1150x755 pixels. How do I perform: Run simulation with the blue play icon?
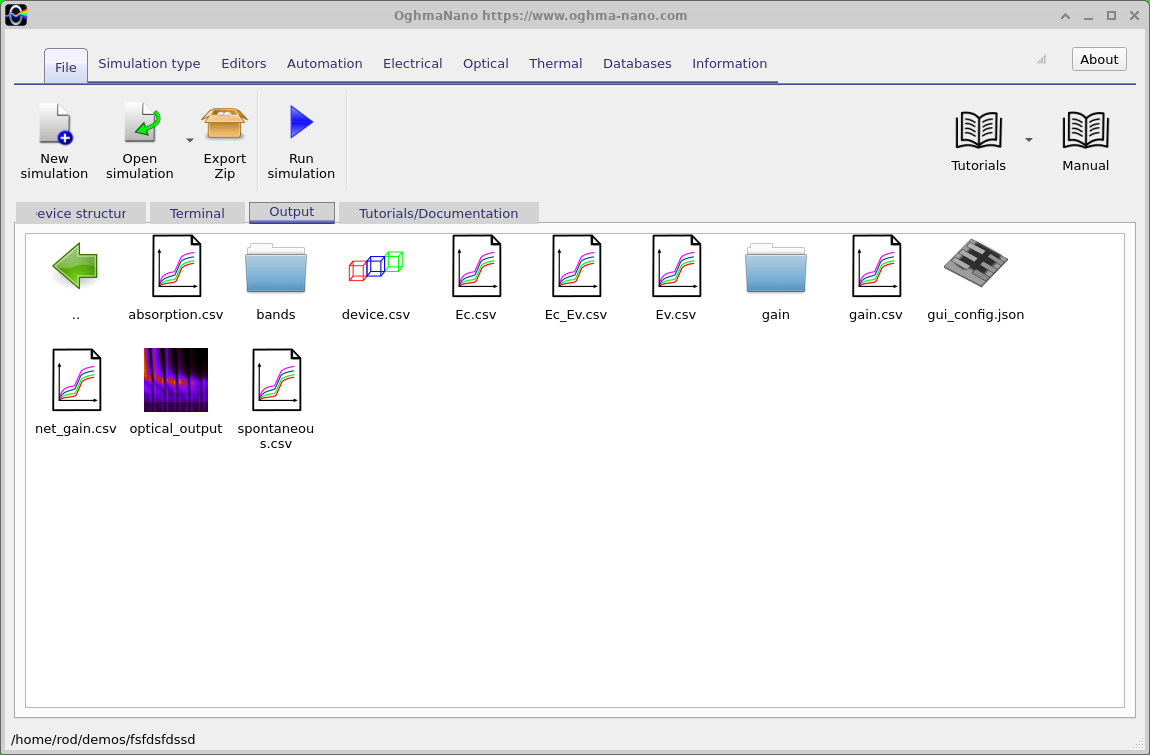301,122
